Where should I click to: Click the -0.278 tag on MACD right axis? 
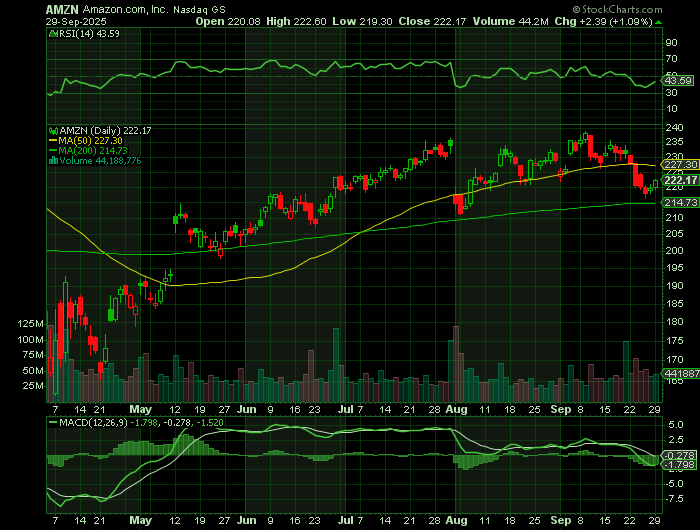[x=679, y=455]
